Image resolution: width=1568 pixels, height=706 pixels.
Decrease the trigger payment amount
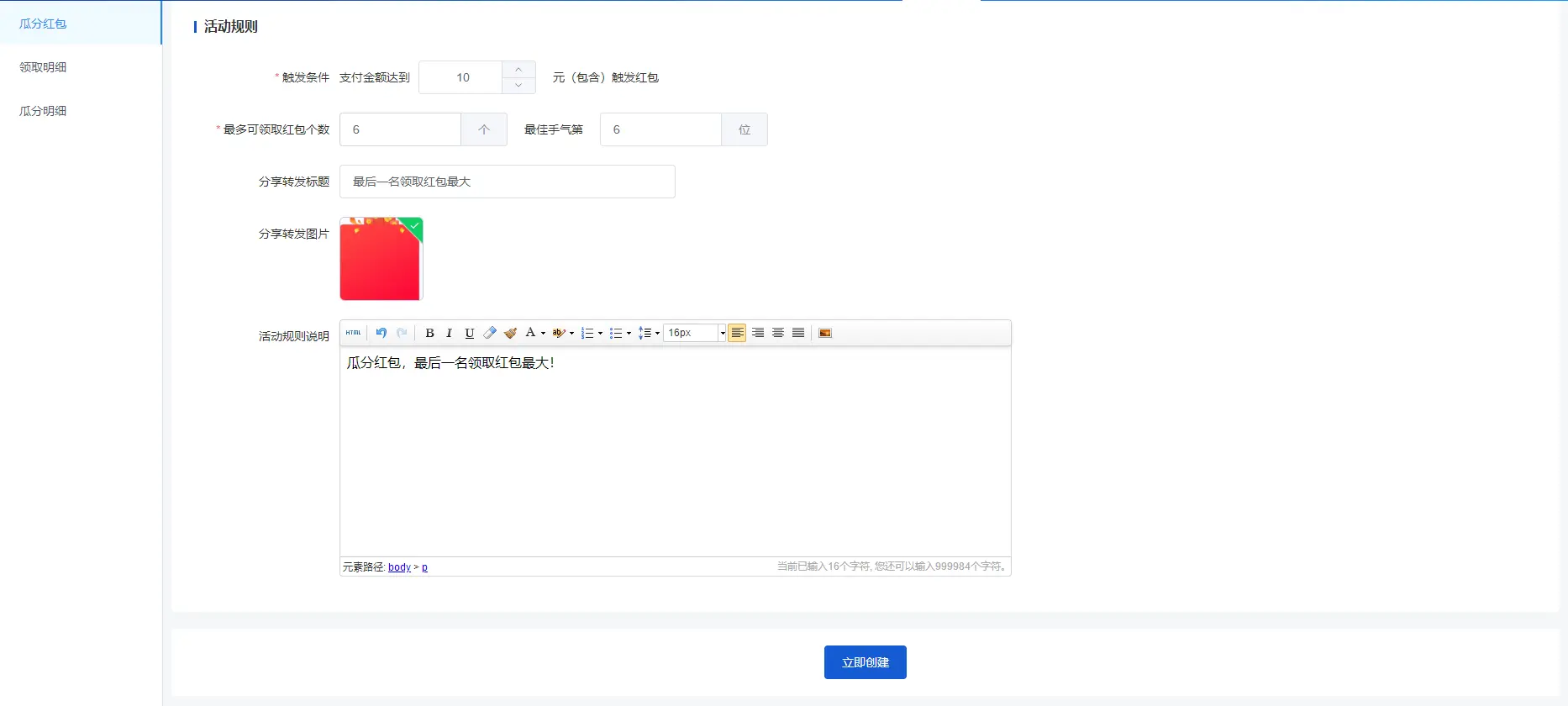click(x=518, y=85)
